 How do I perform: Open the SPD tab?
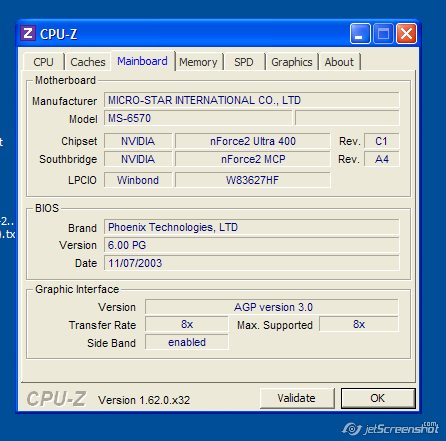(244, 62)
